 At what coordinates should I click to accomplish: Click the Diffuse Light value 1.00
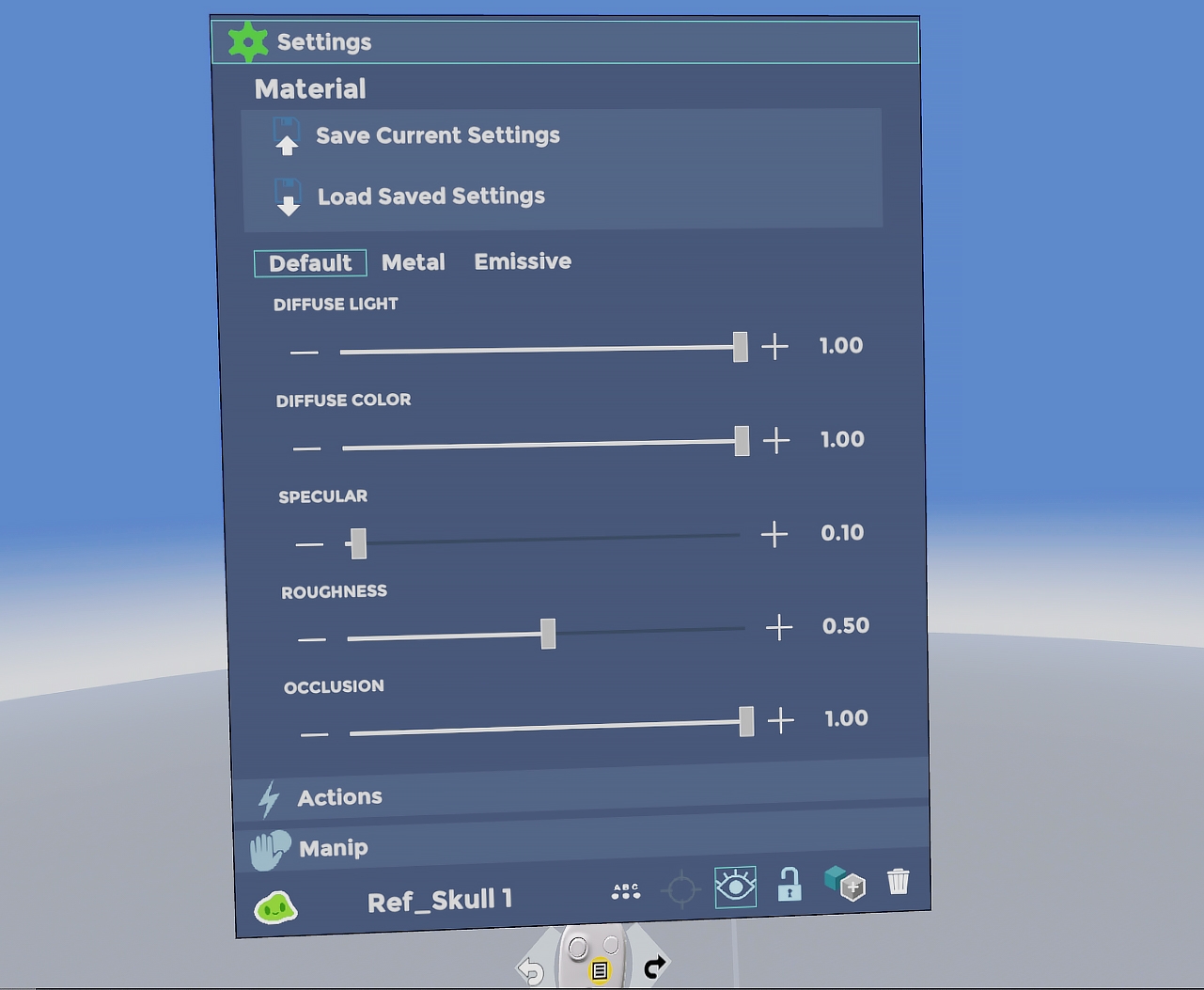coord(841,346)
